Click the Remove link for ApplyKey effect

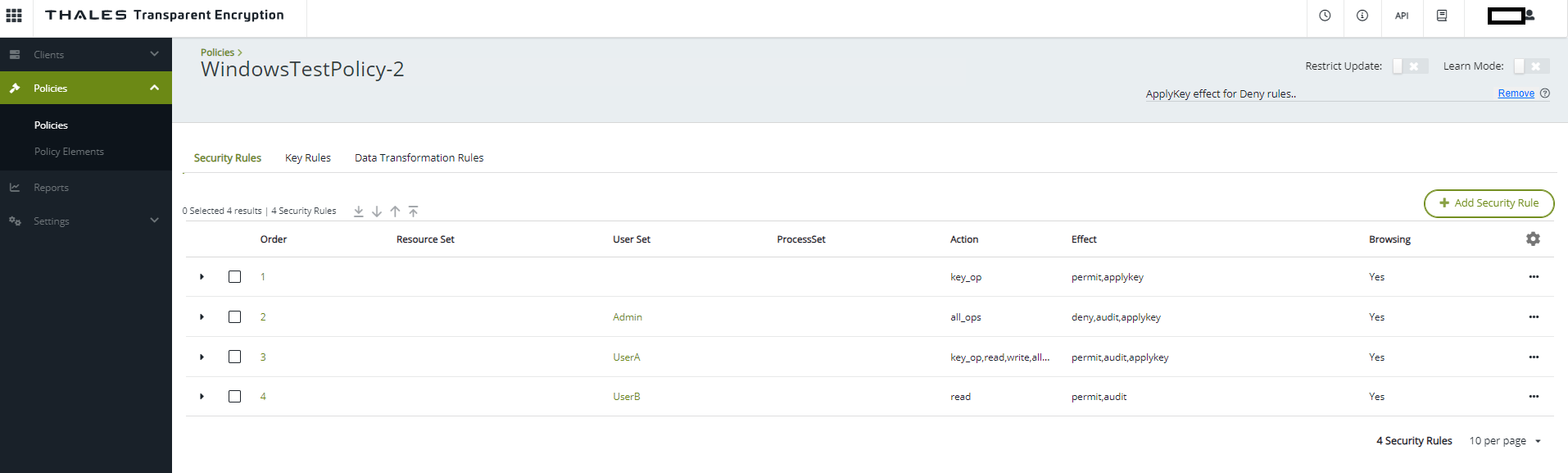[x=1516, y=93]
